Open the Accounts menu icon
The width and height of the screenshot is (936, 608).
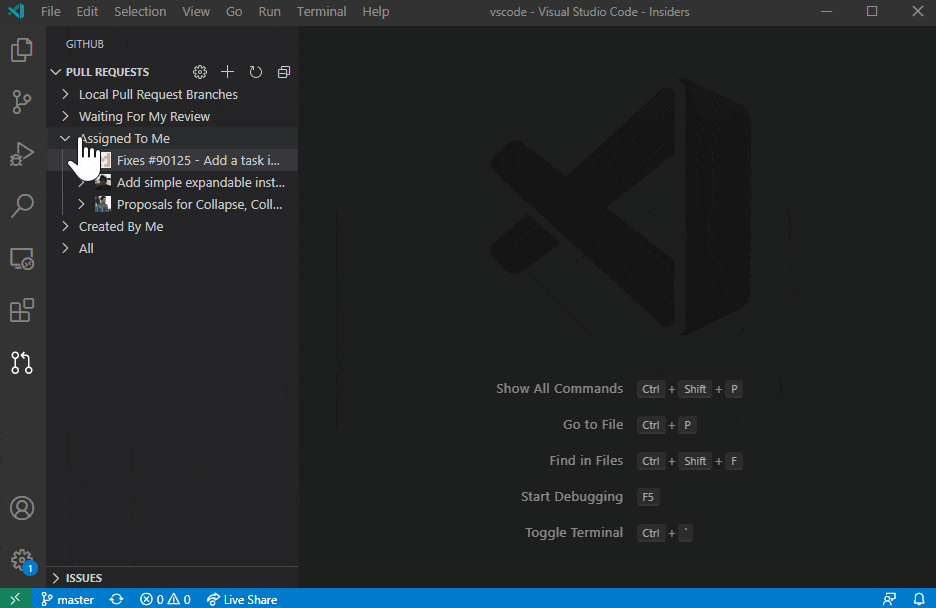[x=22, y=508]
